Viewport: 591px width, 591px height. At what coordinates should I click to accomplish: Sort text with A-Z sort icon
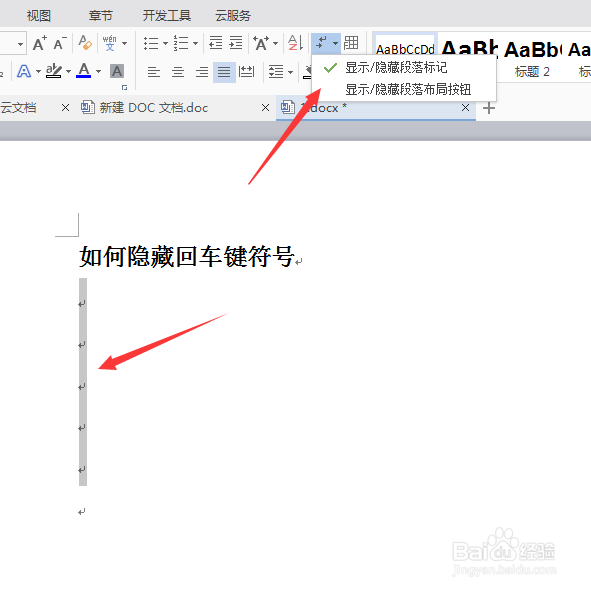(295, 43)
